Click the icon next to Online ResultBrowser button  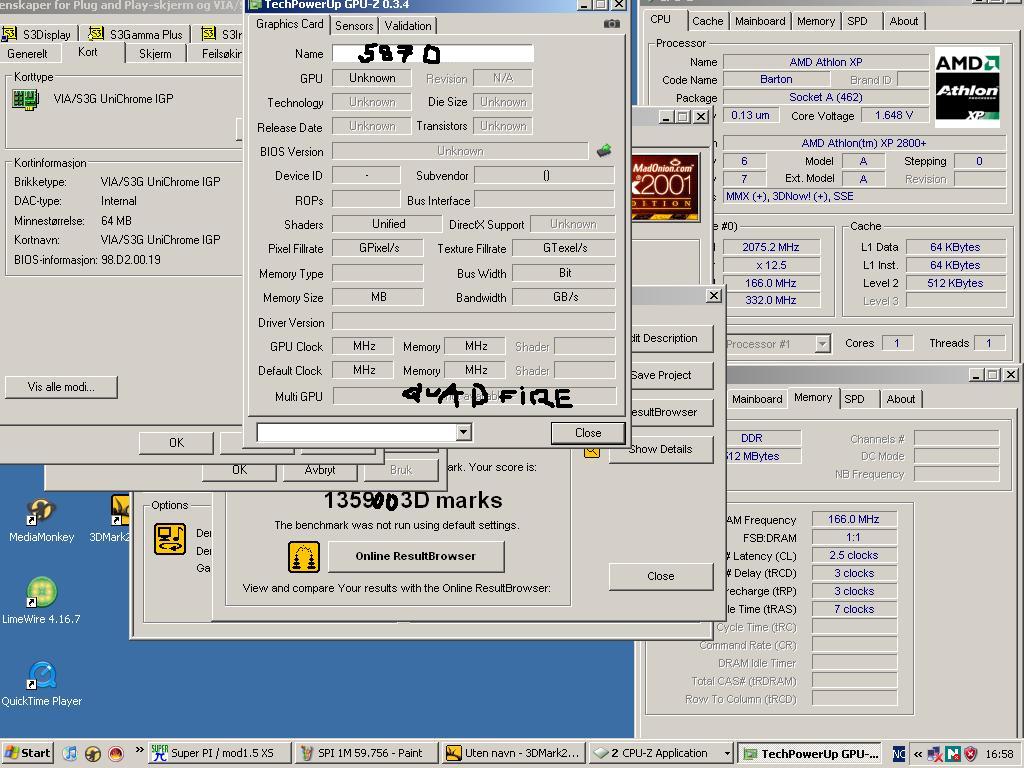[304, 557]
